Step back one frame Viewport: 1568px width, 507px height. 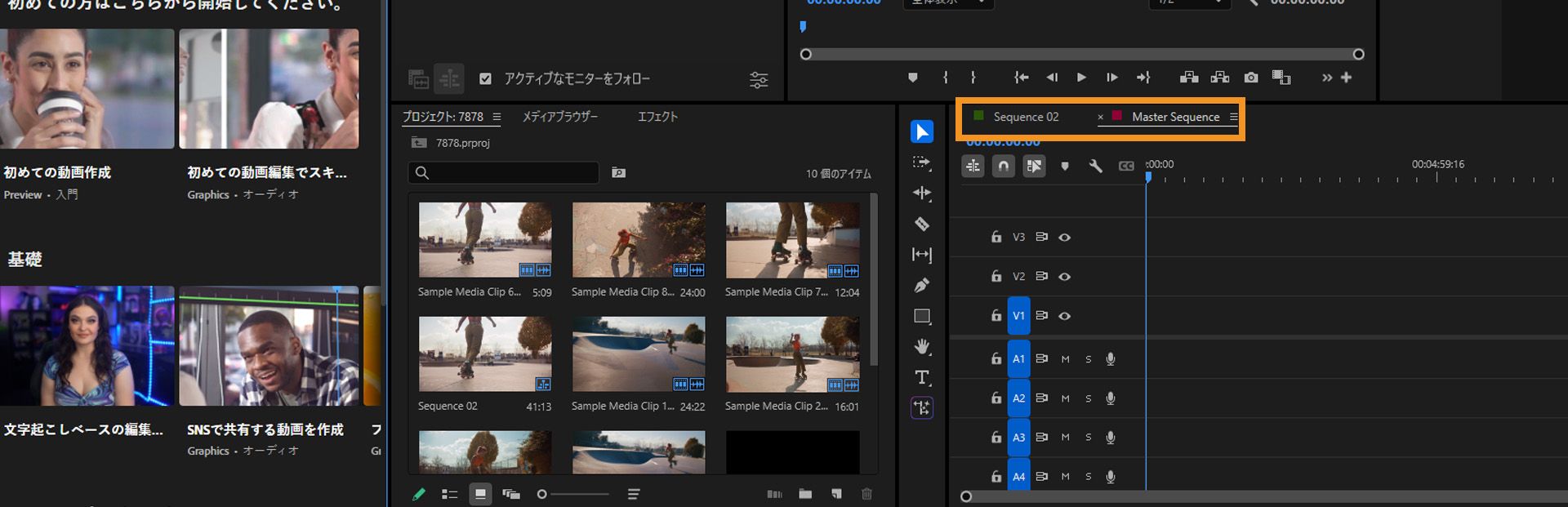pyautogui.click(x=1052, y=78)
